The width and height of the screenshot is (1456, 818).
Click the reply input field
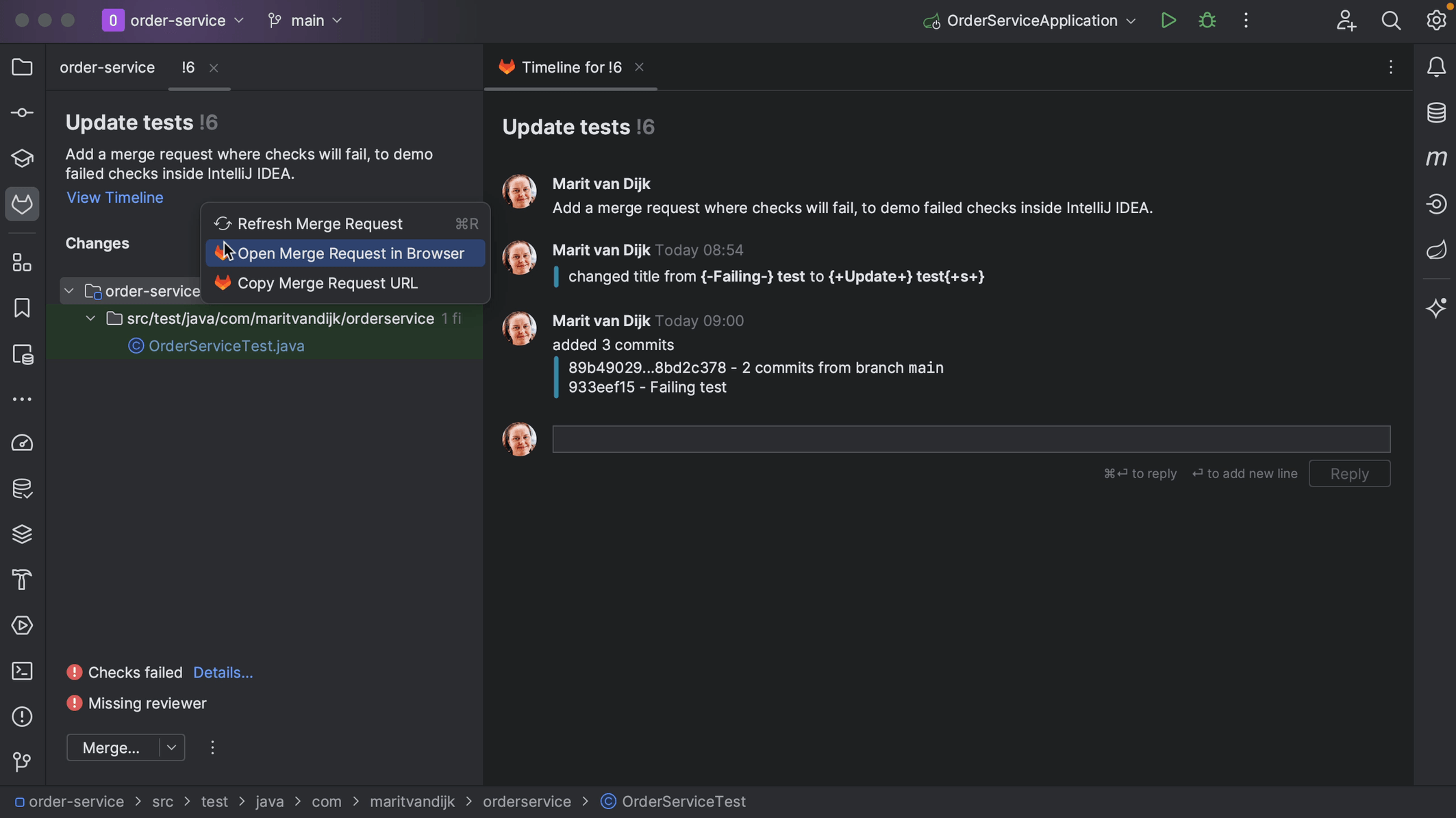point(970,438)
